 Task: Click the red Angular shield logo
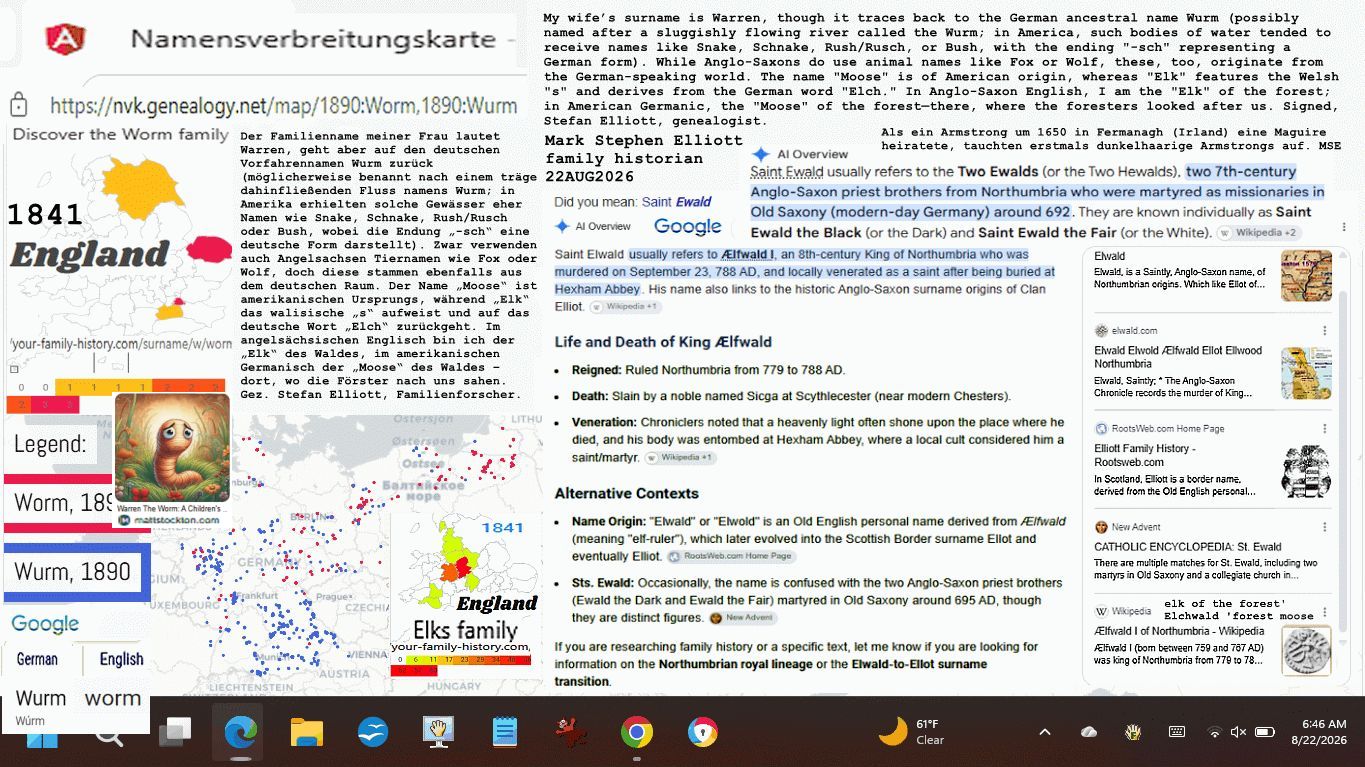65,38
